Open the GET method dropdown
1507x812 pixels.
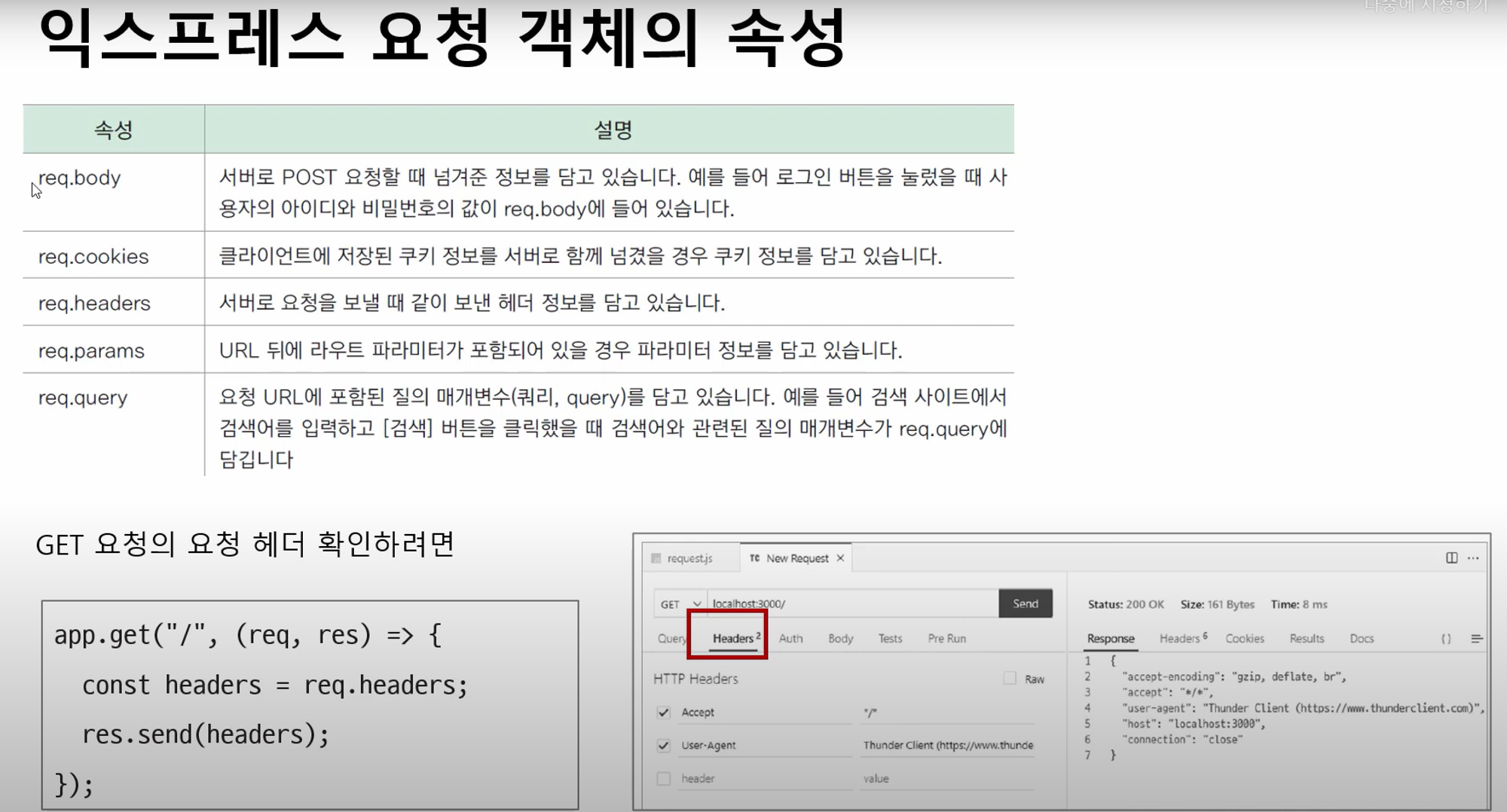[680, 604]
